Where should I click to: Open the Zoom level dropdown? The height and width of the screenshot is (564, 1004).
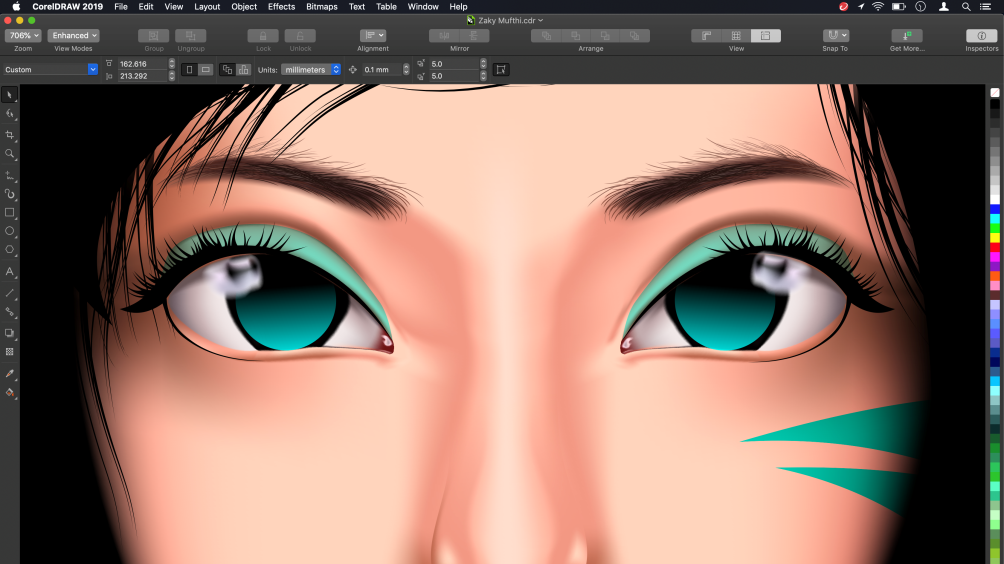[x=23, y=36]
